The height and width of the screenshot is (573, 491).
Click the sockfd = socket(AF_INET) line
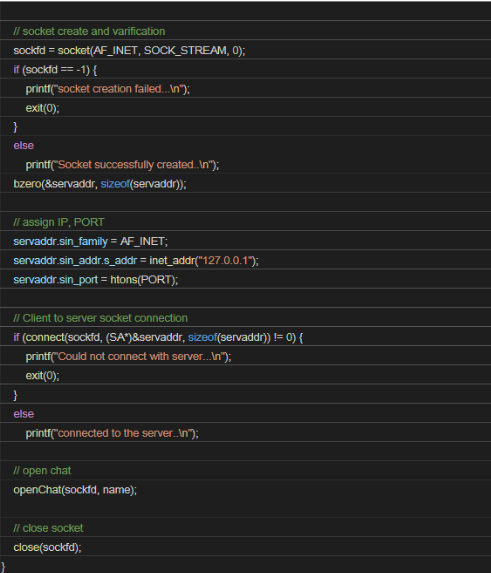click(129, 50)
